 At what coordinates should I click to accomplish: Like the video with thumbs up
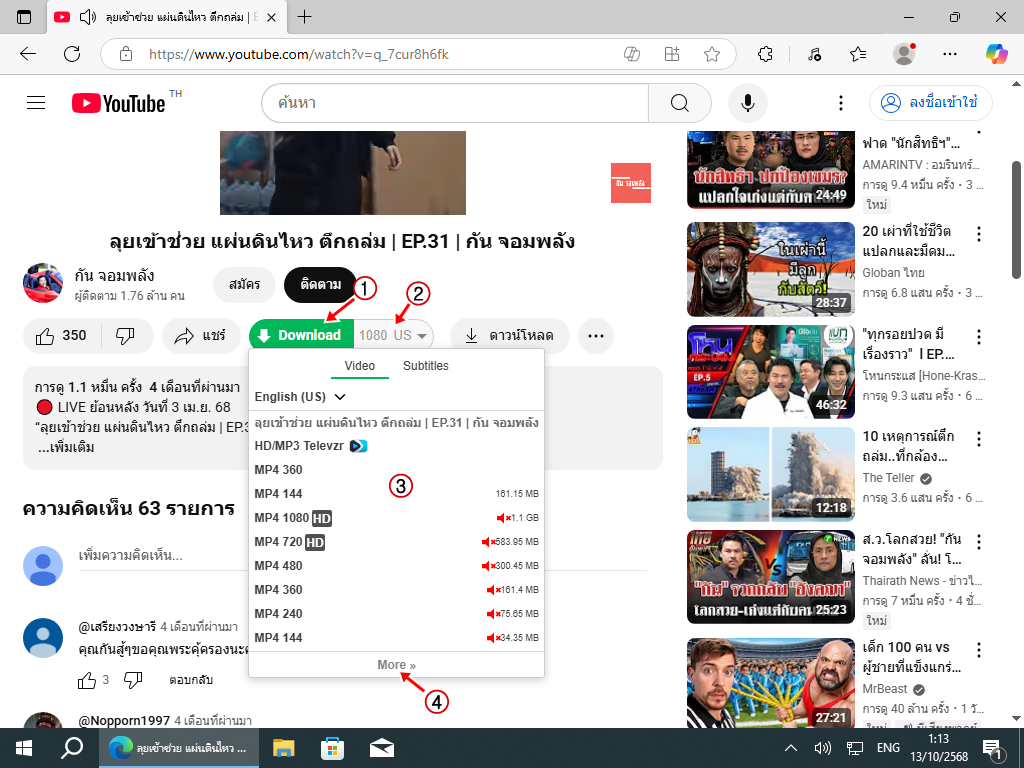coord(62,336)
